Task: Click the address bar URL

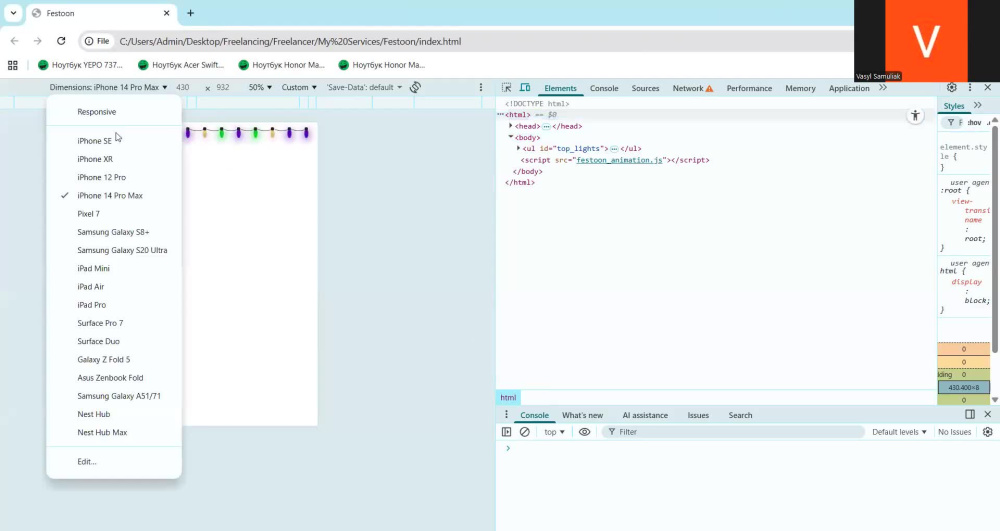Action: pyautogui.click(x=290, y=41)
